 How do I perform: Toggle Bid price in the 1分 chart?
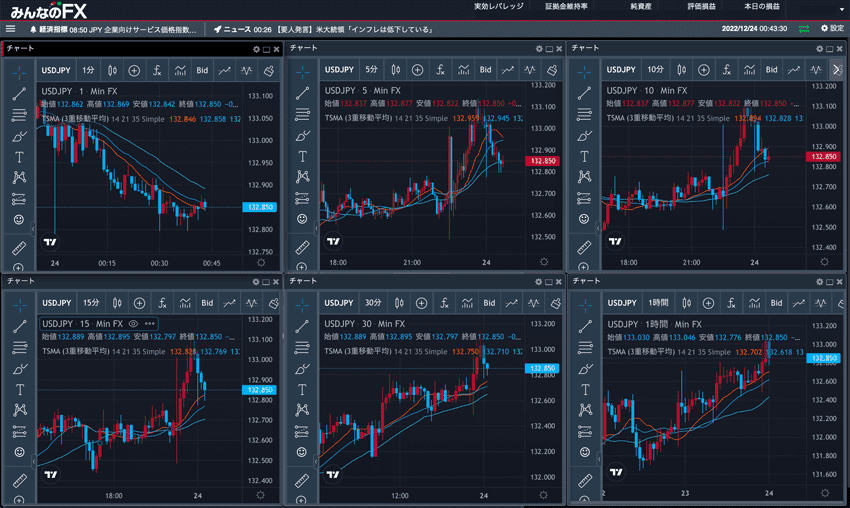[x=202, y=70]
